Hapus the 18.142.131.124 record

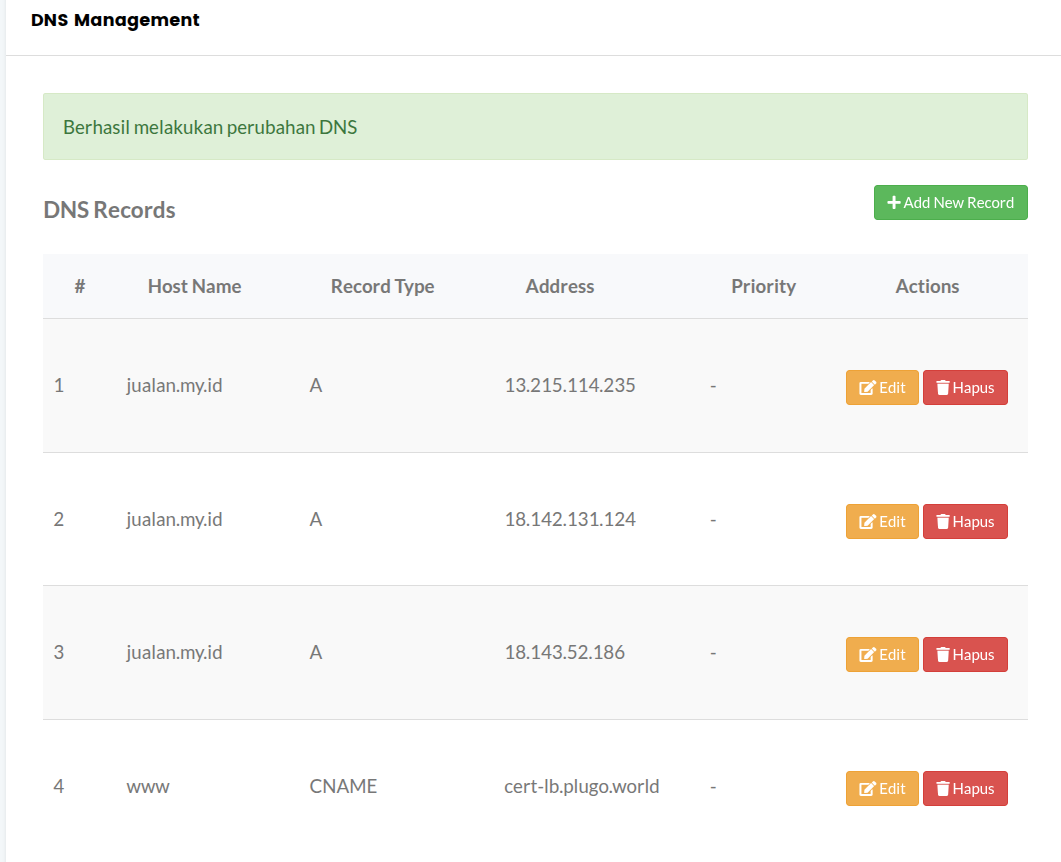tap(965, 521)
